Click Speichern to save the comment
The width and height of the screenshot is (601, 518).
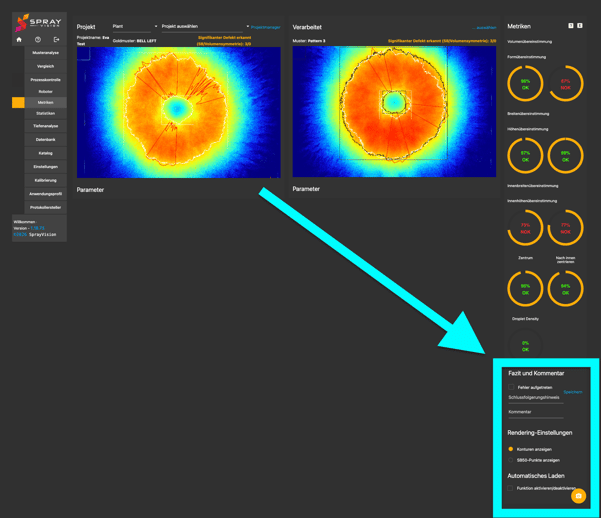[572, 392]
